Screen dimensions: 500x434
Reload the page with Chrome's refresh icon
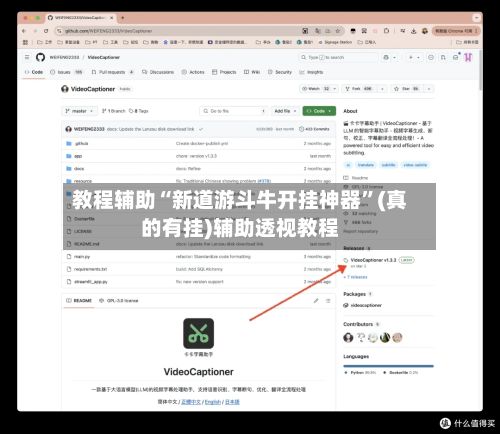[46, 31]
